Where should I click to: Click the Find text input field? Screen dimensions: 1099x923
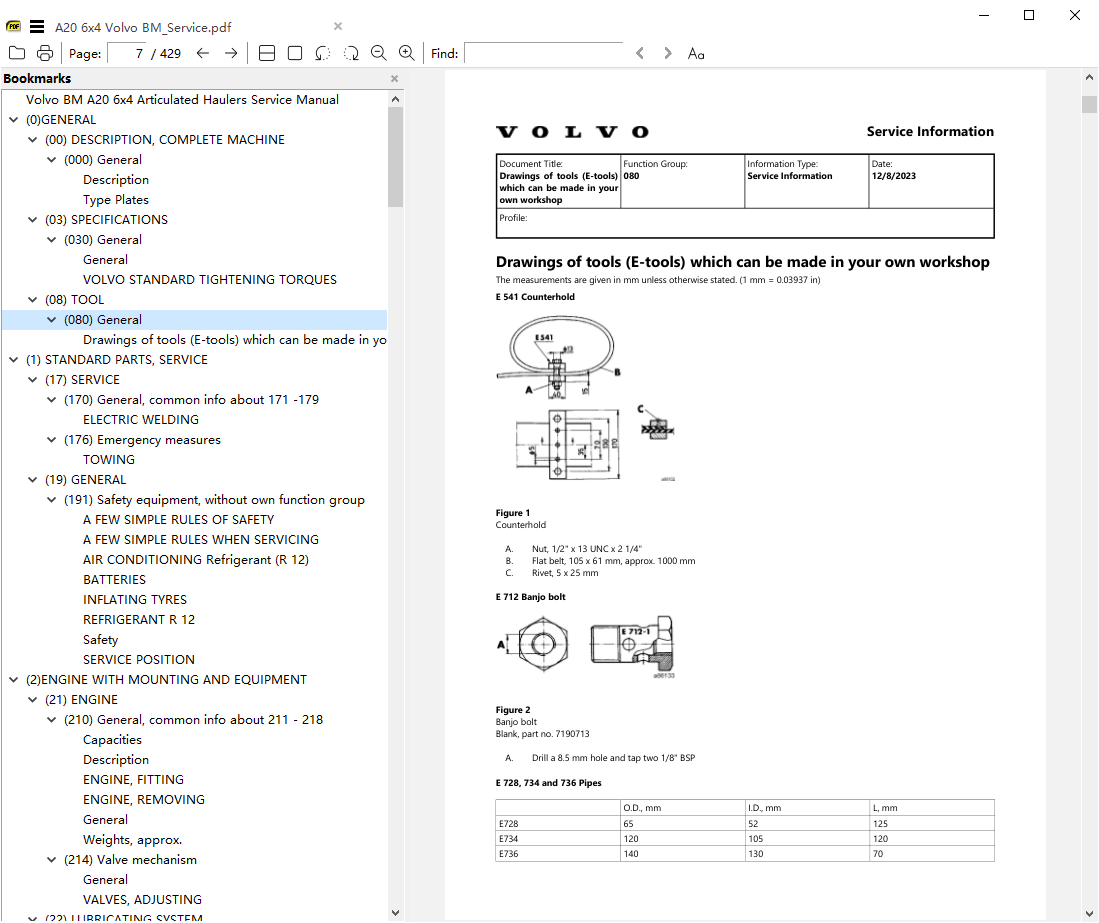pyautogui.click(x=544, y=53)
